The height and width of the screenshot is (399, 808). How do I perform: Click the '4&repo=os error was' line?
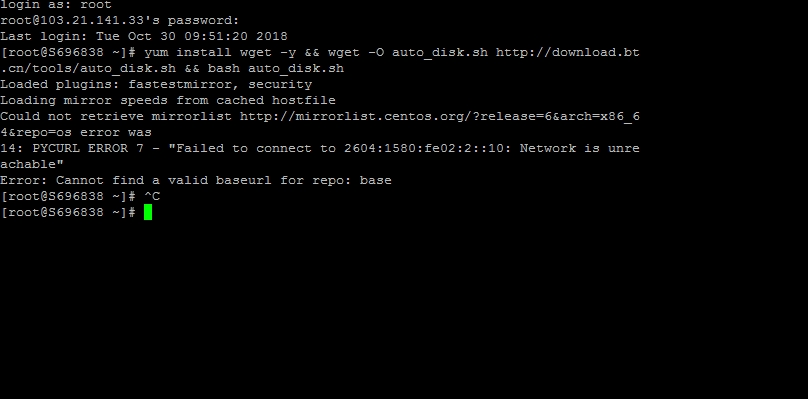76,132
